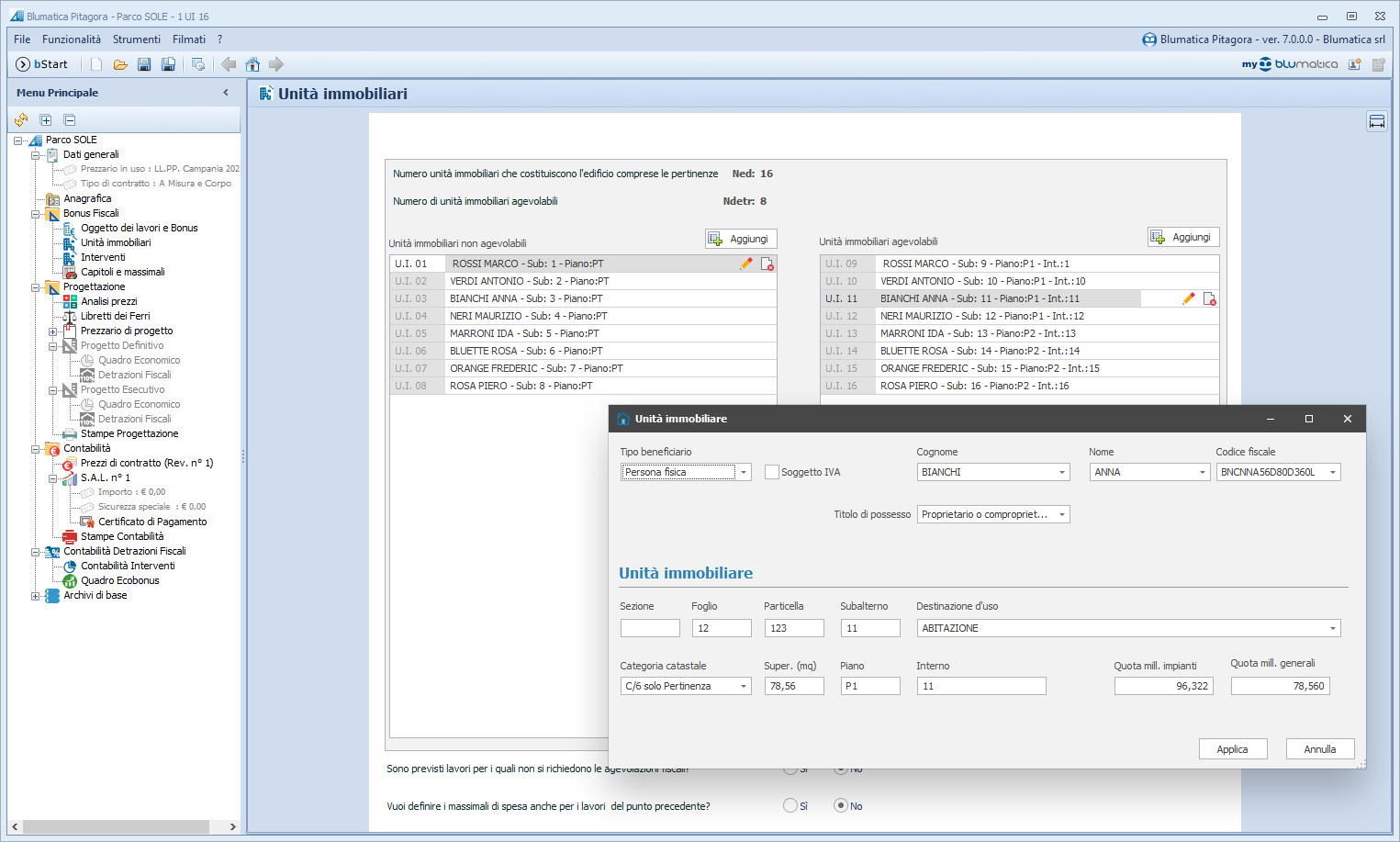Image resolution: width=1400 pixels, height=842 pixels.
Task: Open Libretti dei Ferri in the tree
Action: (116, 316)
